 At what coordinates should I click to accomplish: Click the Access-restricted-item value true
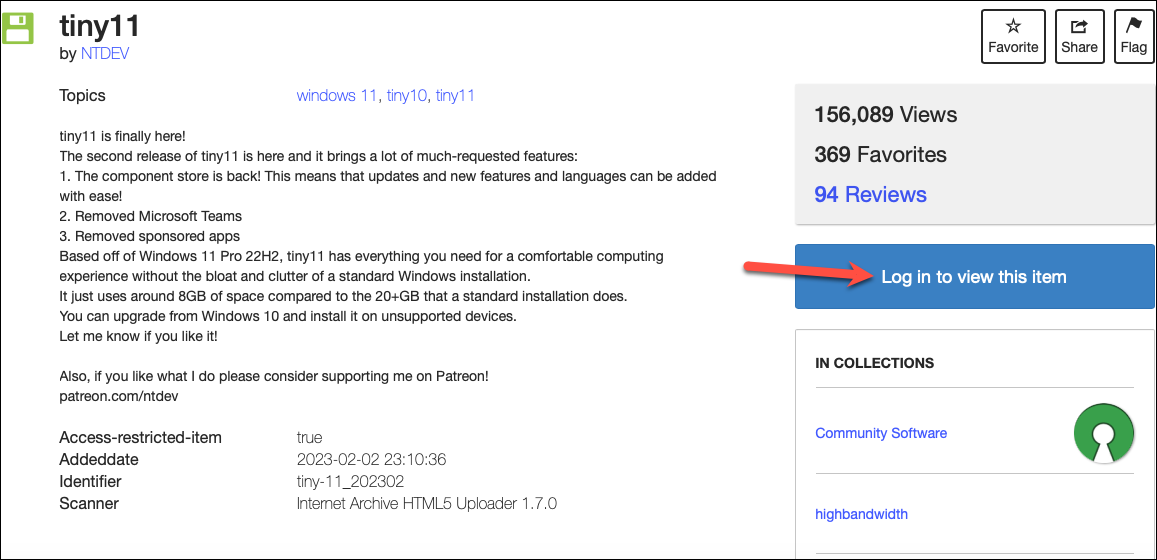point(309,438)
